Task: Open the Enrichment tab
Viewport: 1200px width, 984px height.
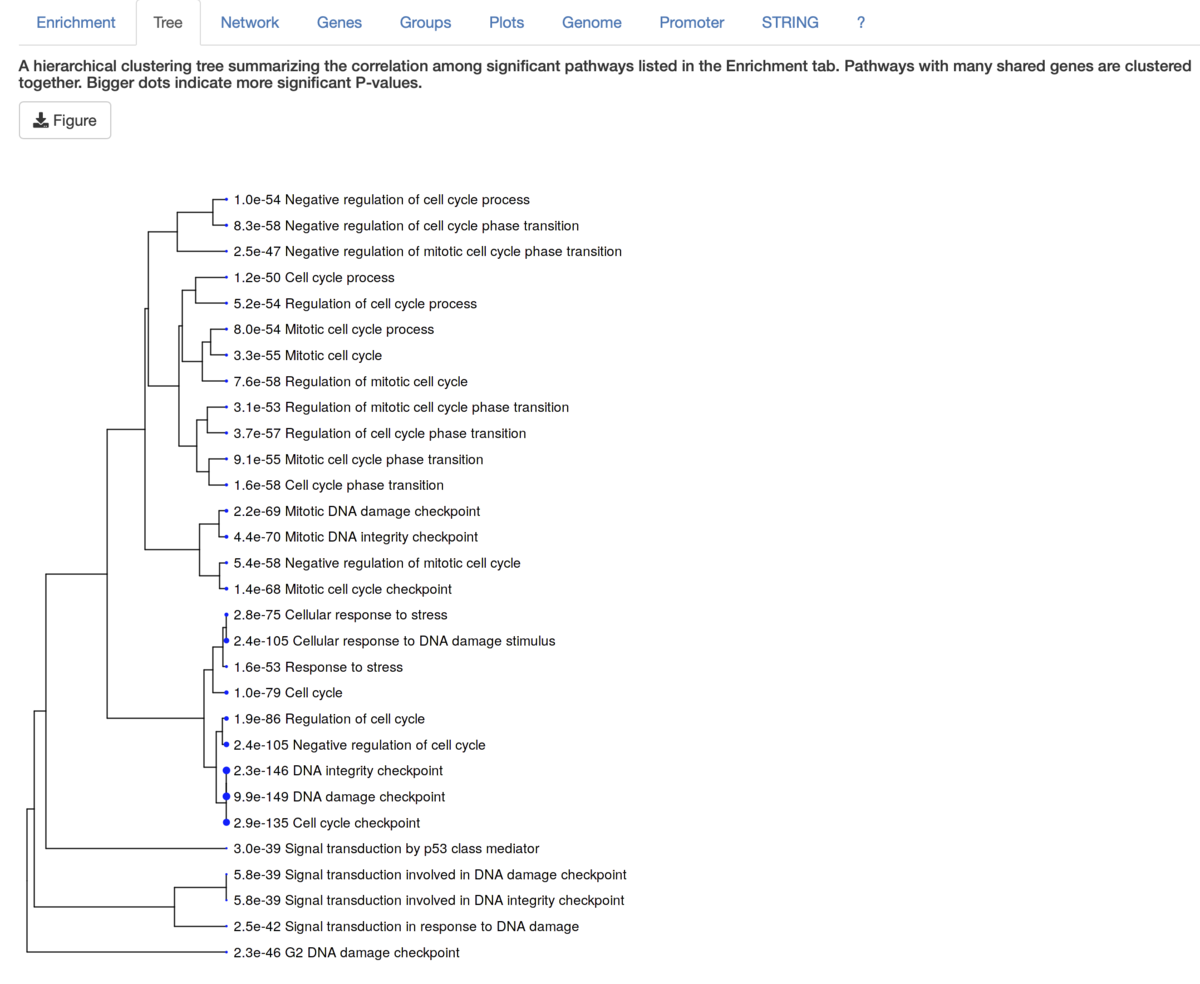Action: [x=76, y=22]
